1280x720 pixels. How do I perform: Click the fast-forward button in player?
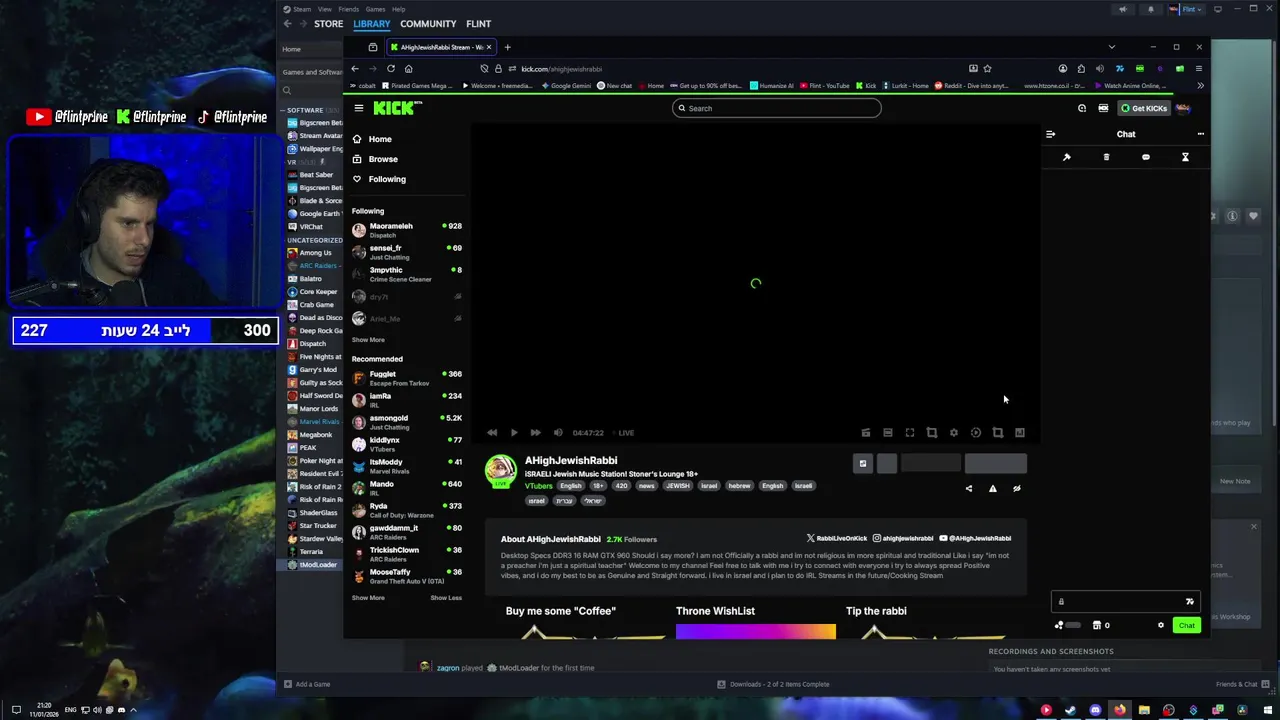pos(535,433)
